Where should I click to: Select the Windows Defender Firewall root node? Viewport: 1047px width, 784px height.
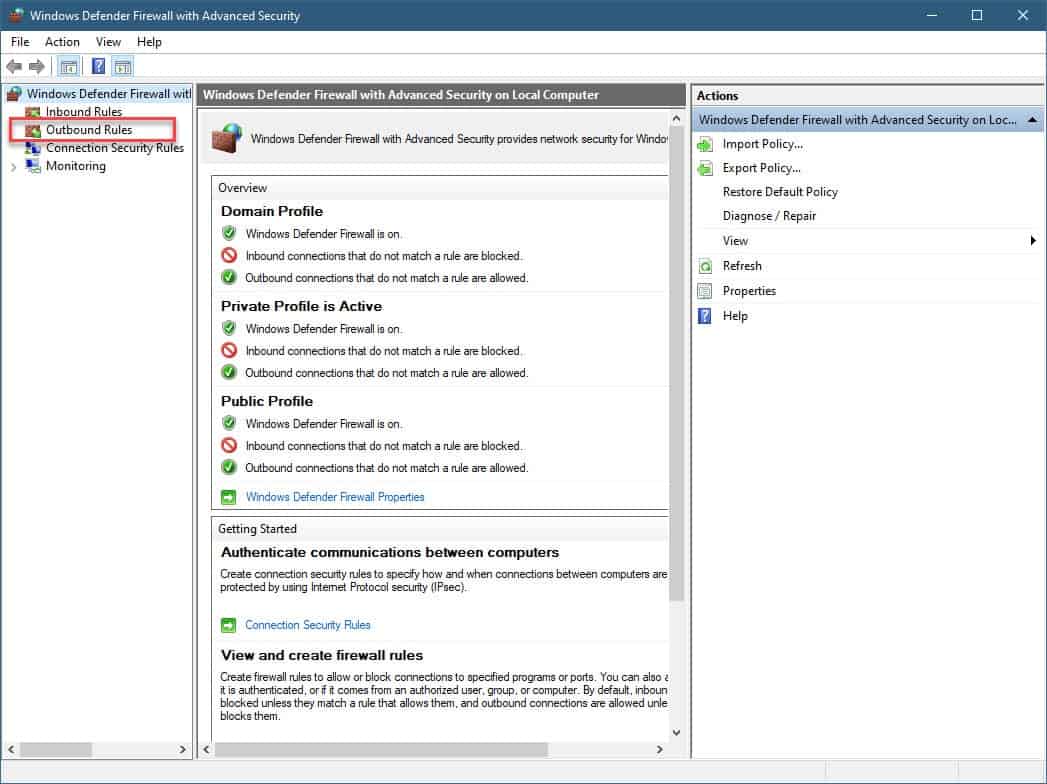click(108, 94)
